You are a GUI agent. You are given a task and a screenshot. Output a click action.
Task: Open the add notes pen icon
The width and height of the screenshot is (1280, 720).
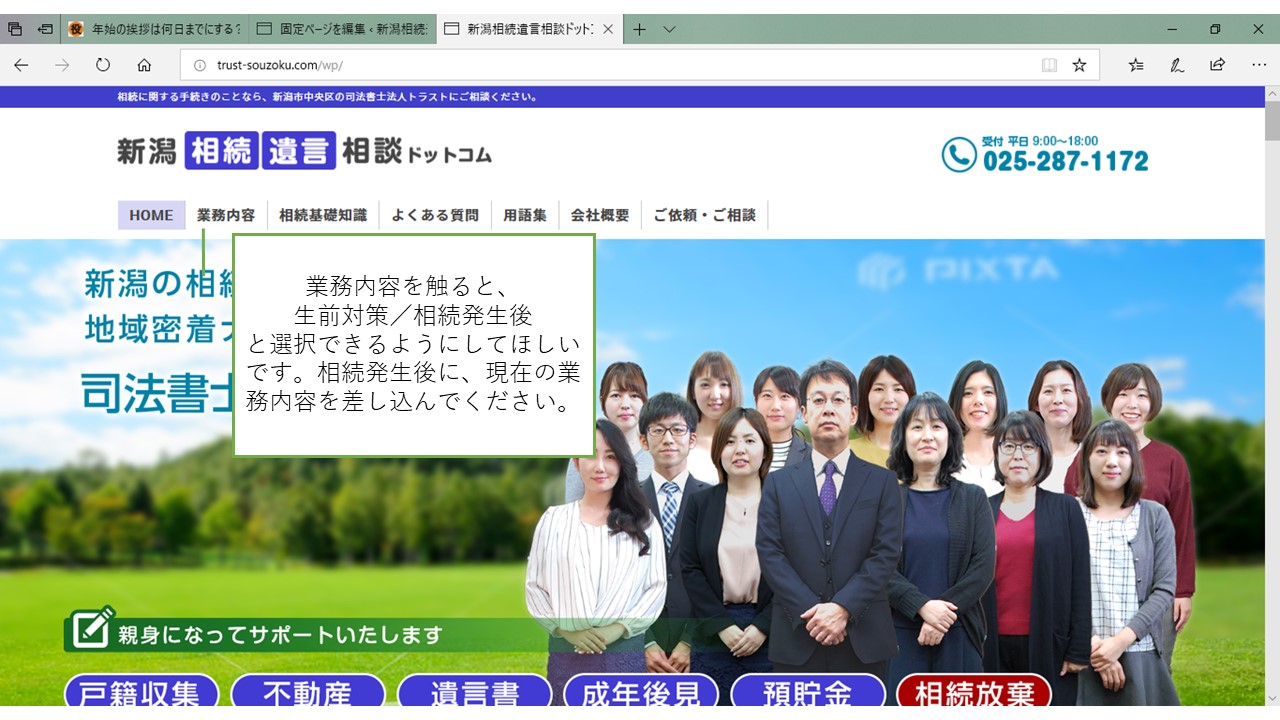(x=1177, y=65)
